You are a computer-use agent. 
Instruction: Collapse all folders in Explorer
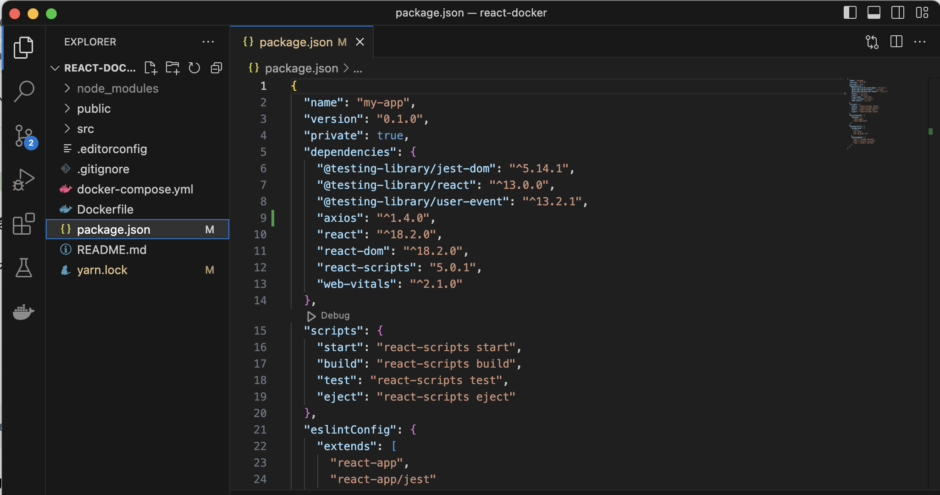point(216,68)
